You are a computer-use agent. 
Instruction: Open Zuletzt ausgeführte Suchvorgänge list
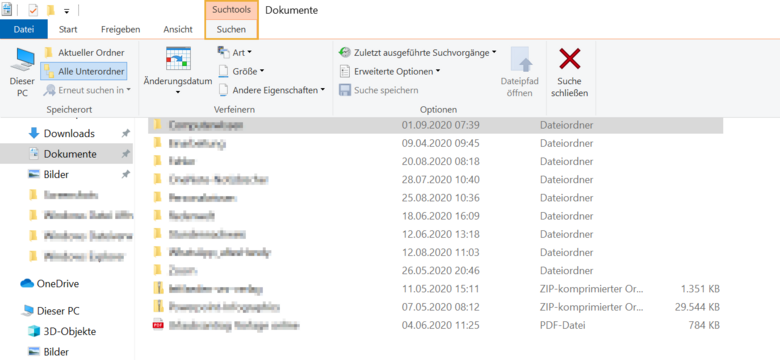tap(417, 53)
